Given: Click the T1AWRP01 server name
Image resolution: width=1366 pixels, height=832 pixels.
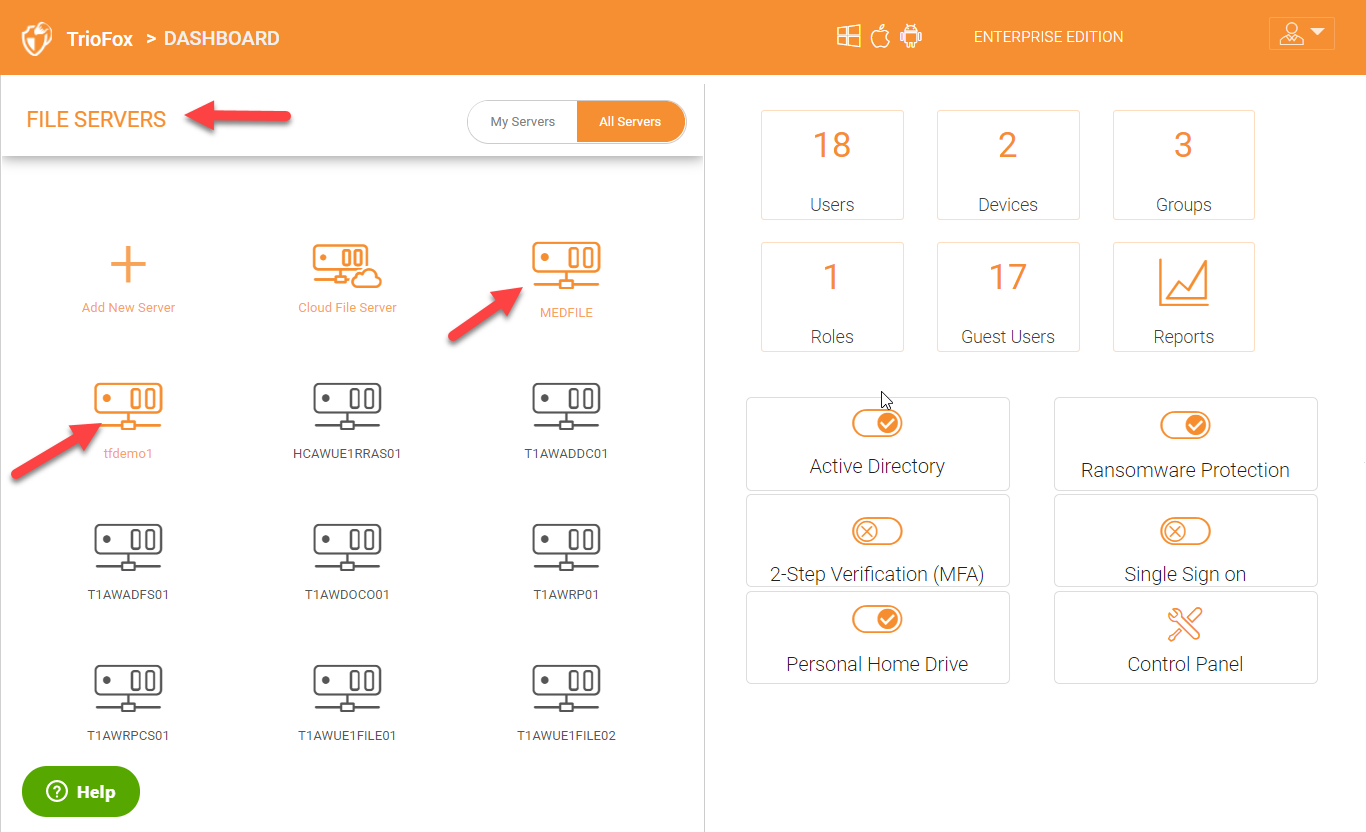Looking at the screenshot, I should point(566,595).
